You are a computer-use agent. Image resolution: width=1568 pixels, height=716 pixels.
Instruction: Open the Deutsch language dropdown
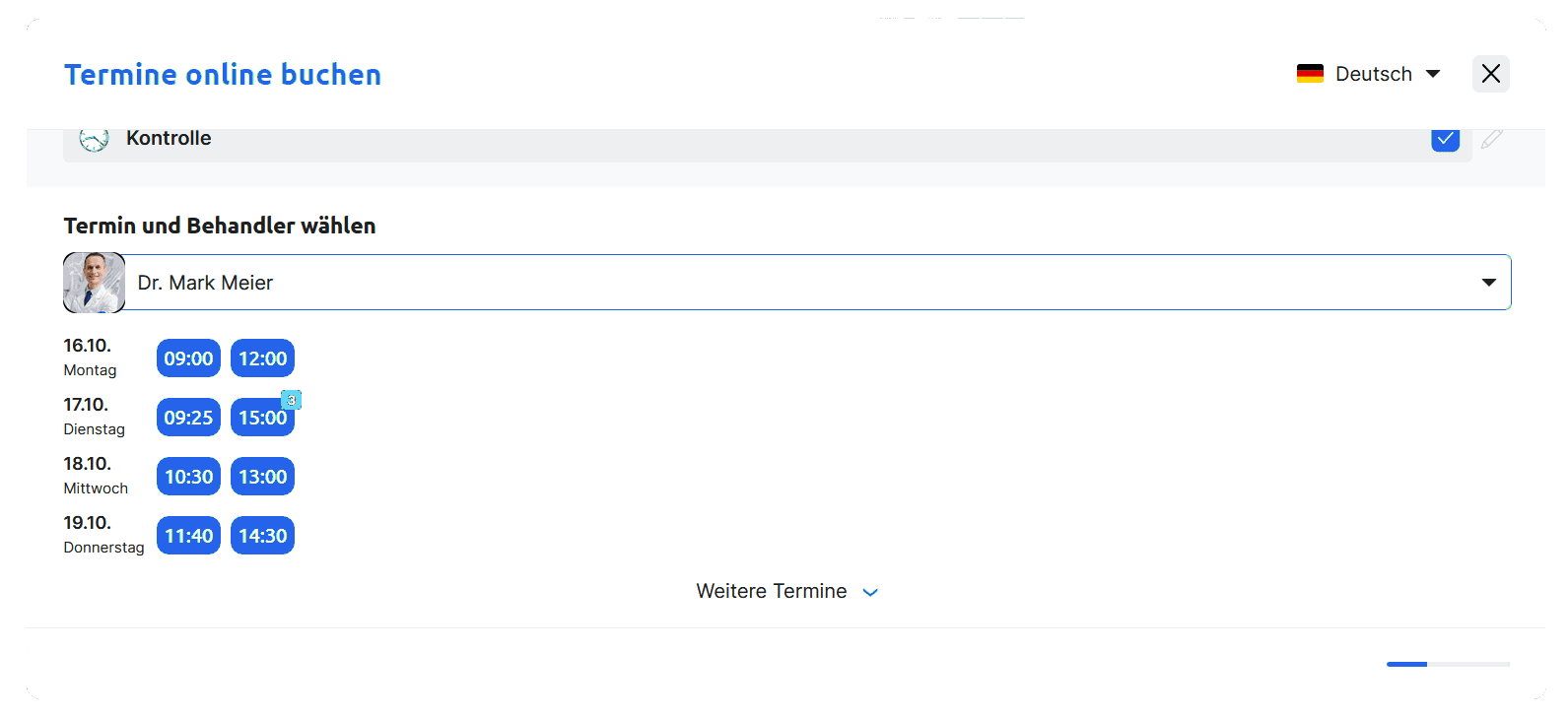pyautogui.click(x=1372, y=74)
